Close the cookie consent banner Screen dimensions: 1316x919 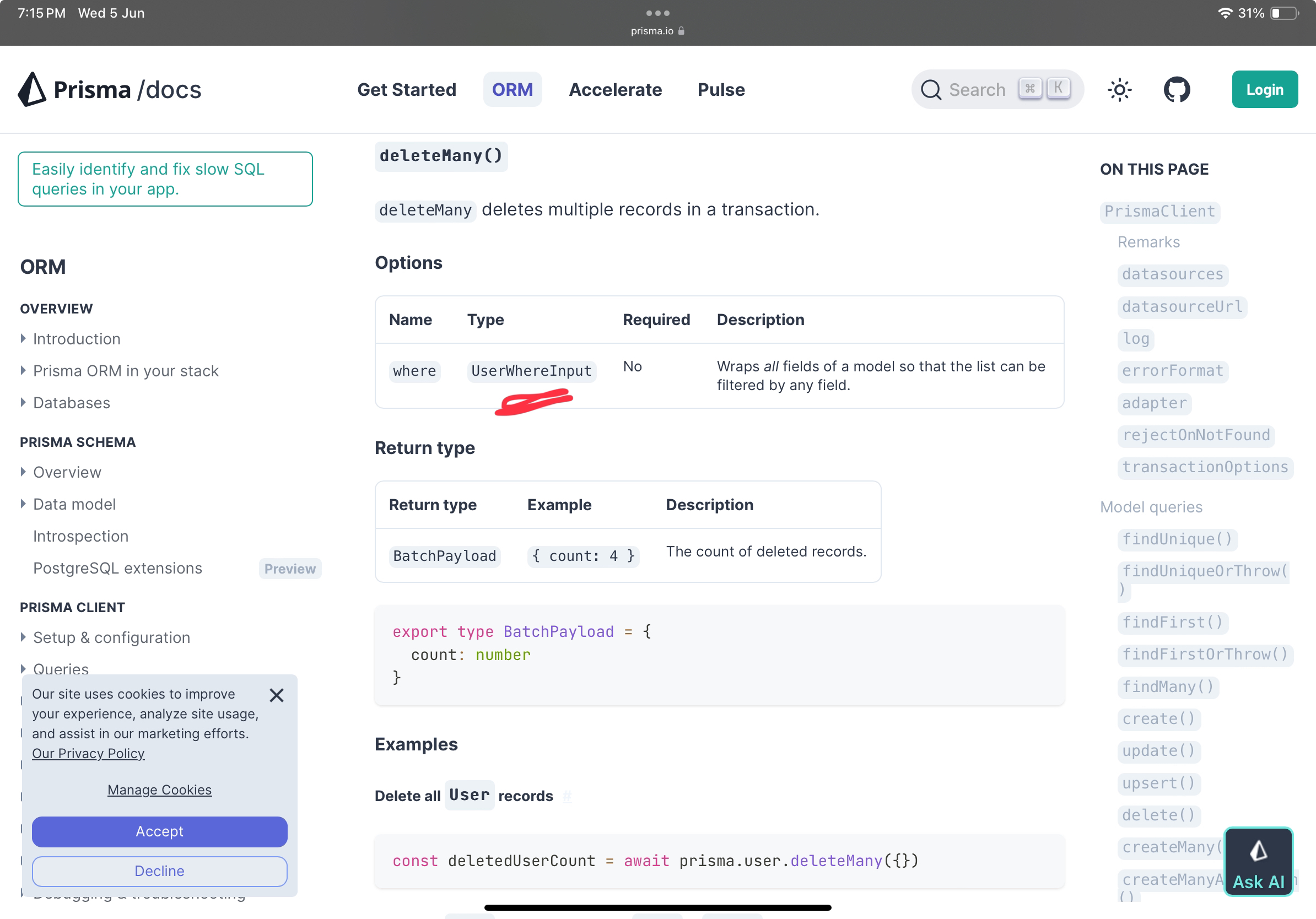pos(276,695)
